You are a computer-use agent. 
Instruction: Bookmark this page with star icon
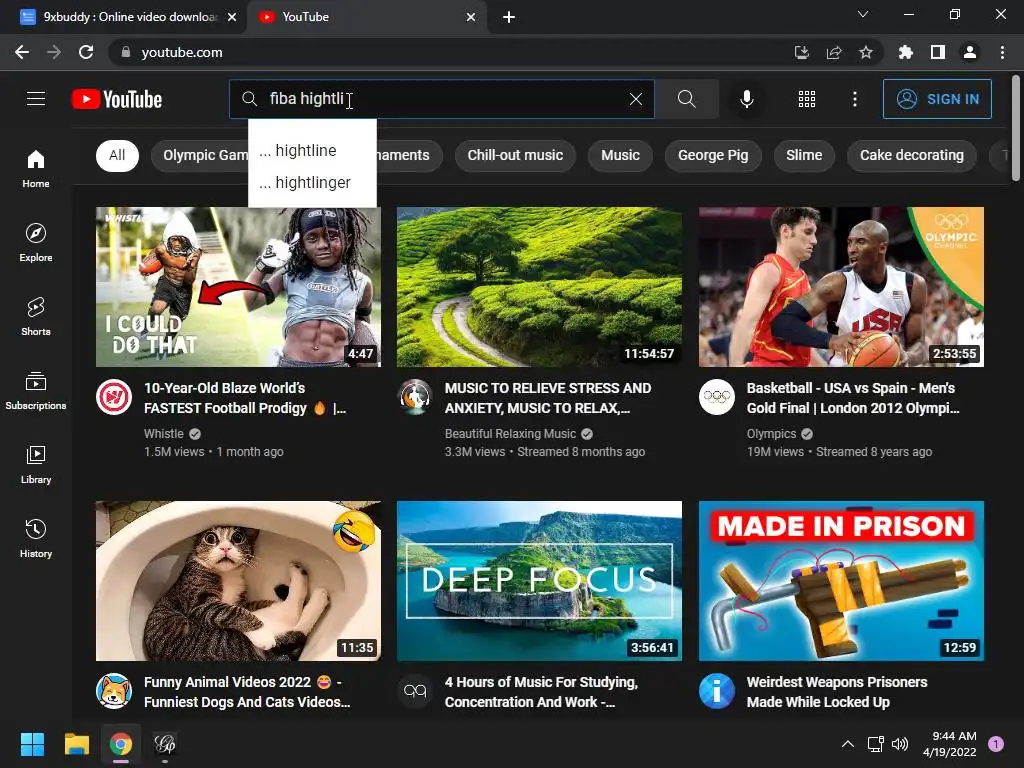coord(865,52)
